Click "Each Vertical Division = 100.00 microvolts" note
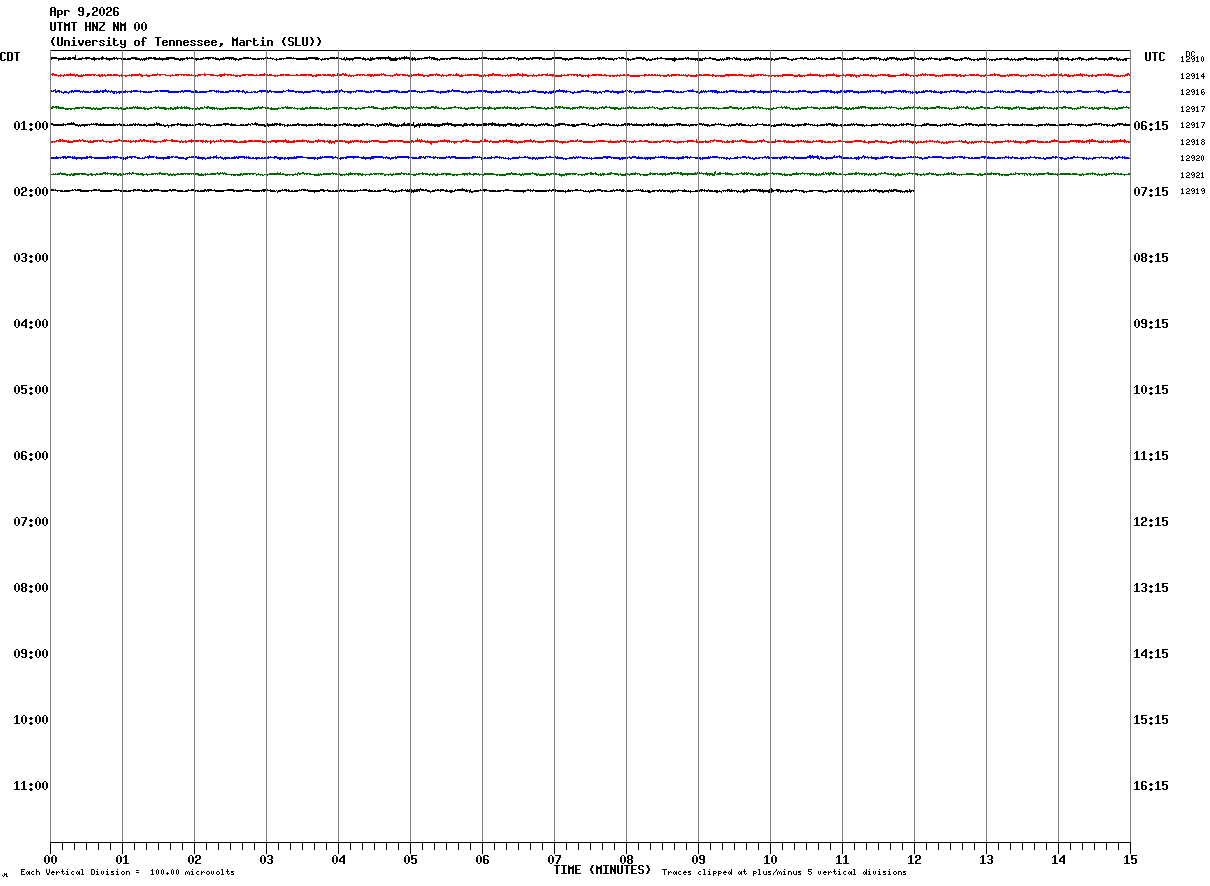Image resolution: width=1210 pixels, height=886 pixels. [x=127, y=873]
